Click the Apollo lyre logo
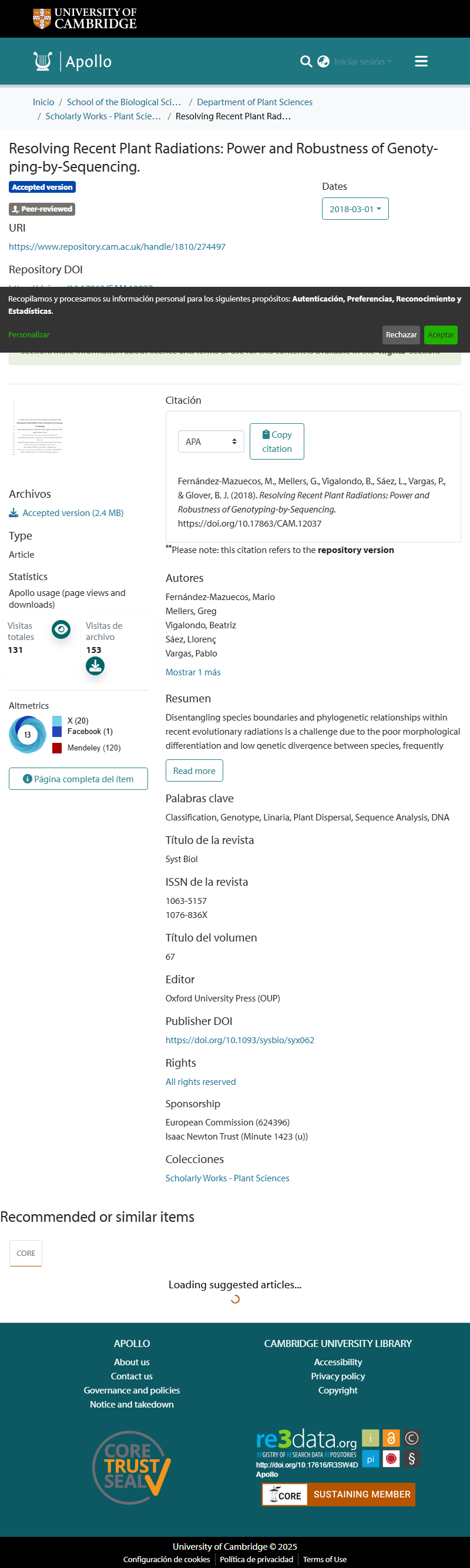Image resolution: width=470 pixels, height=1568 pixels. pyautogui.click(x=43, y=62)
